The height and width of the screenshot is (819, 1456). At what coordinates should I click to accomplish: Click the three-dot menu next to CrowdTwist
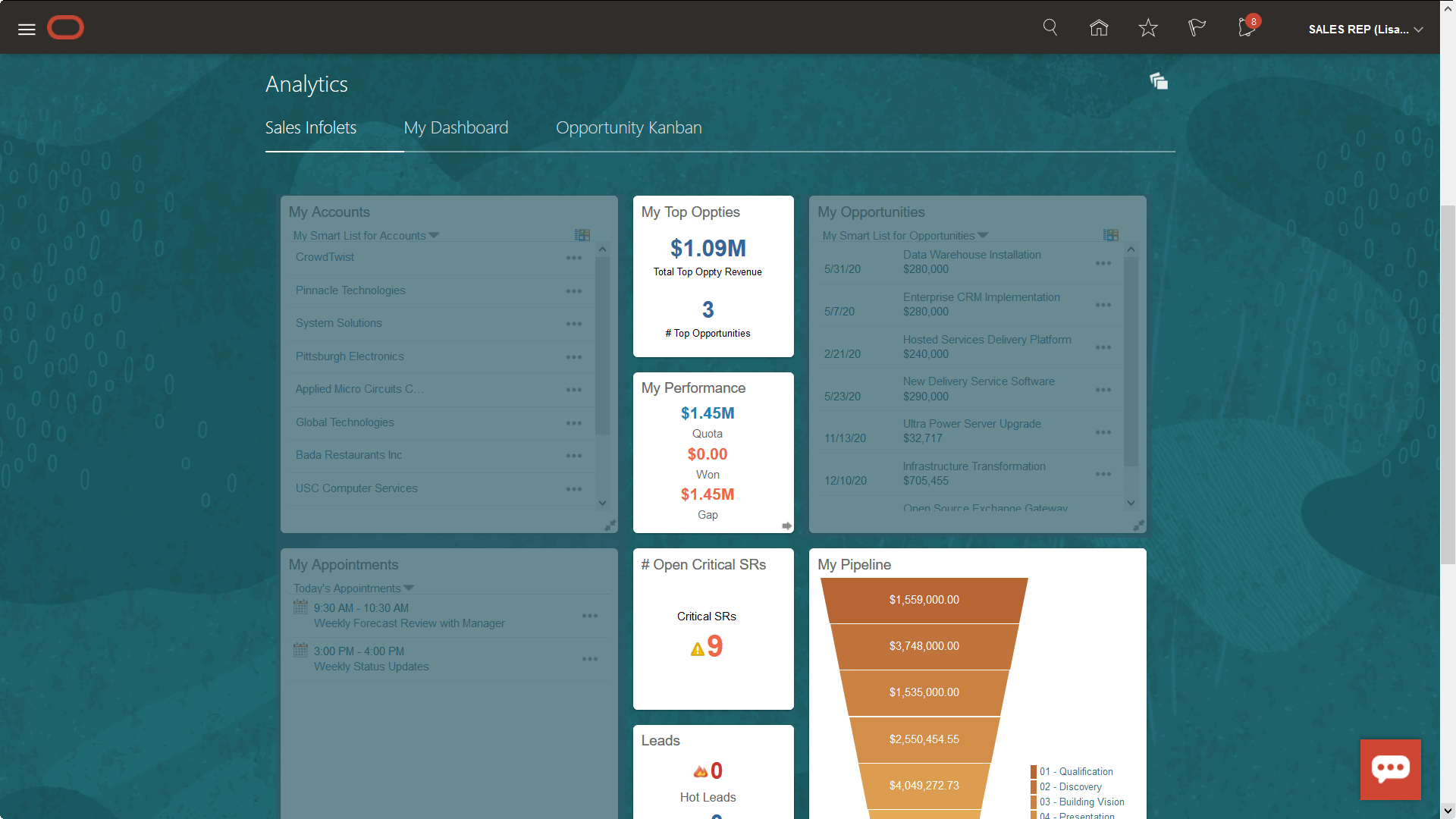[x=574, y=258]
